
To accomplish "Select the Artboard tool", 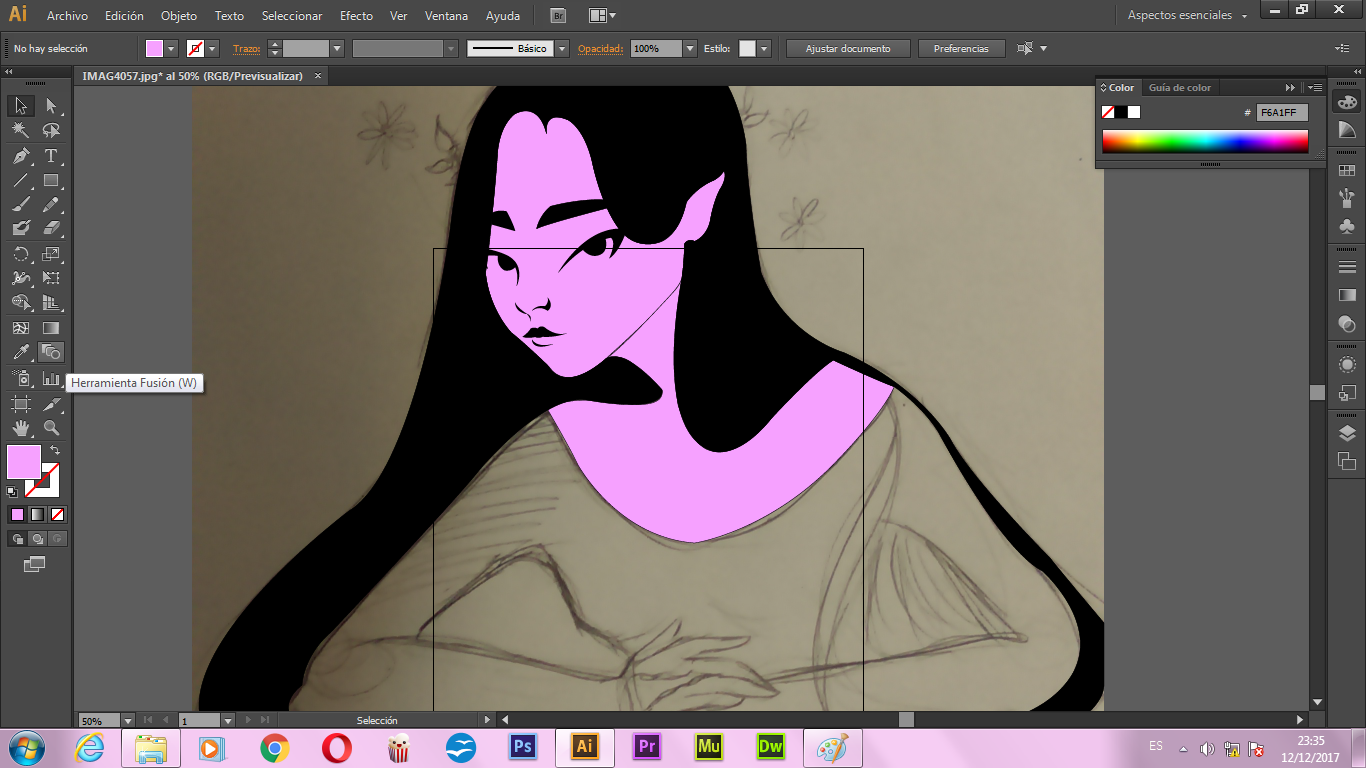I will point(21,404).
